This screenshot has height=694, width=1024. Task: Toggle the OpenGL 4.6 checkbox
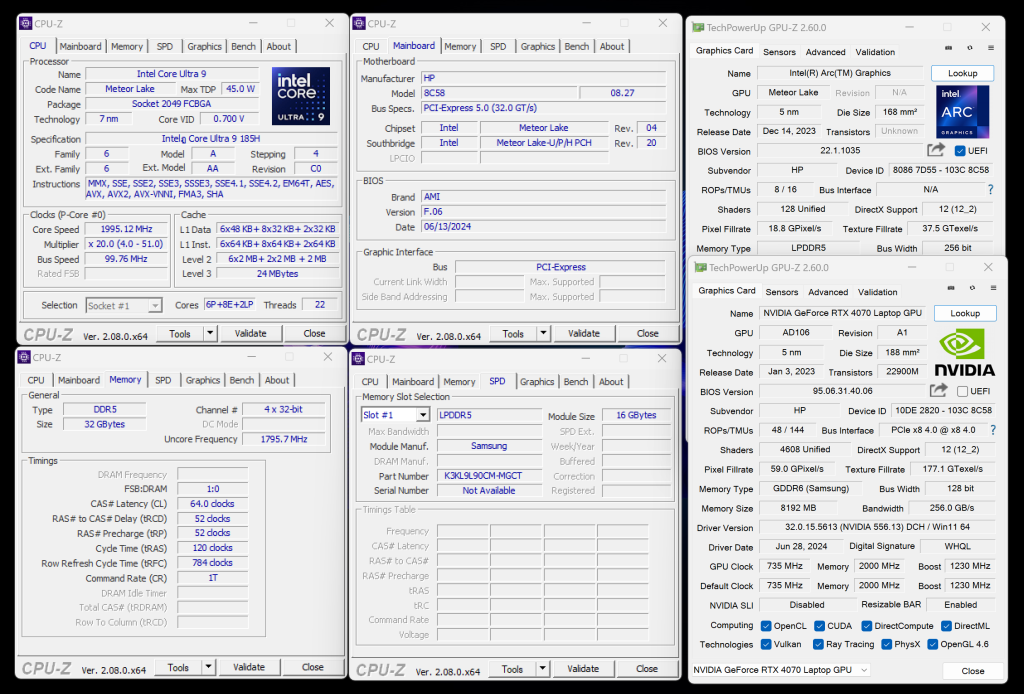point(933,644)
